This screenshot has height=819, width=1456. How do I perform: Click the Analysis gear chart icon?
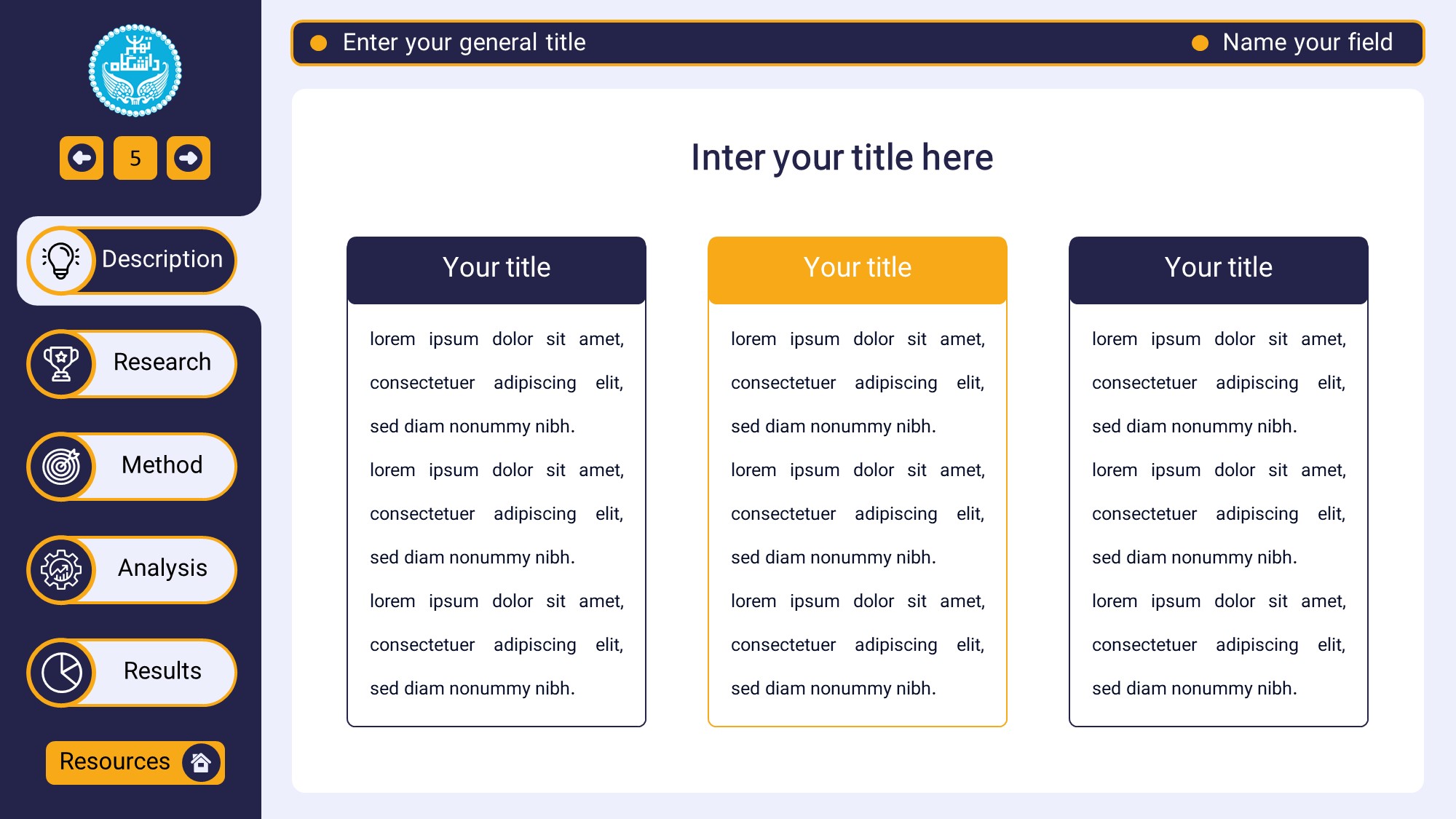pos(62,569)
